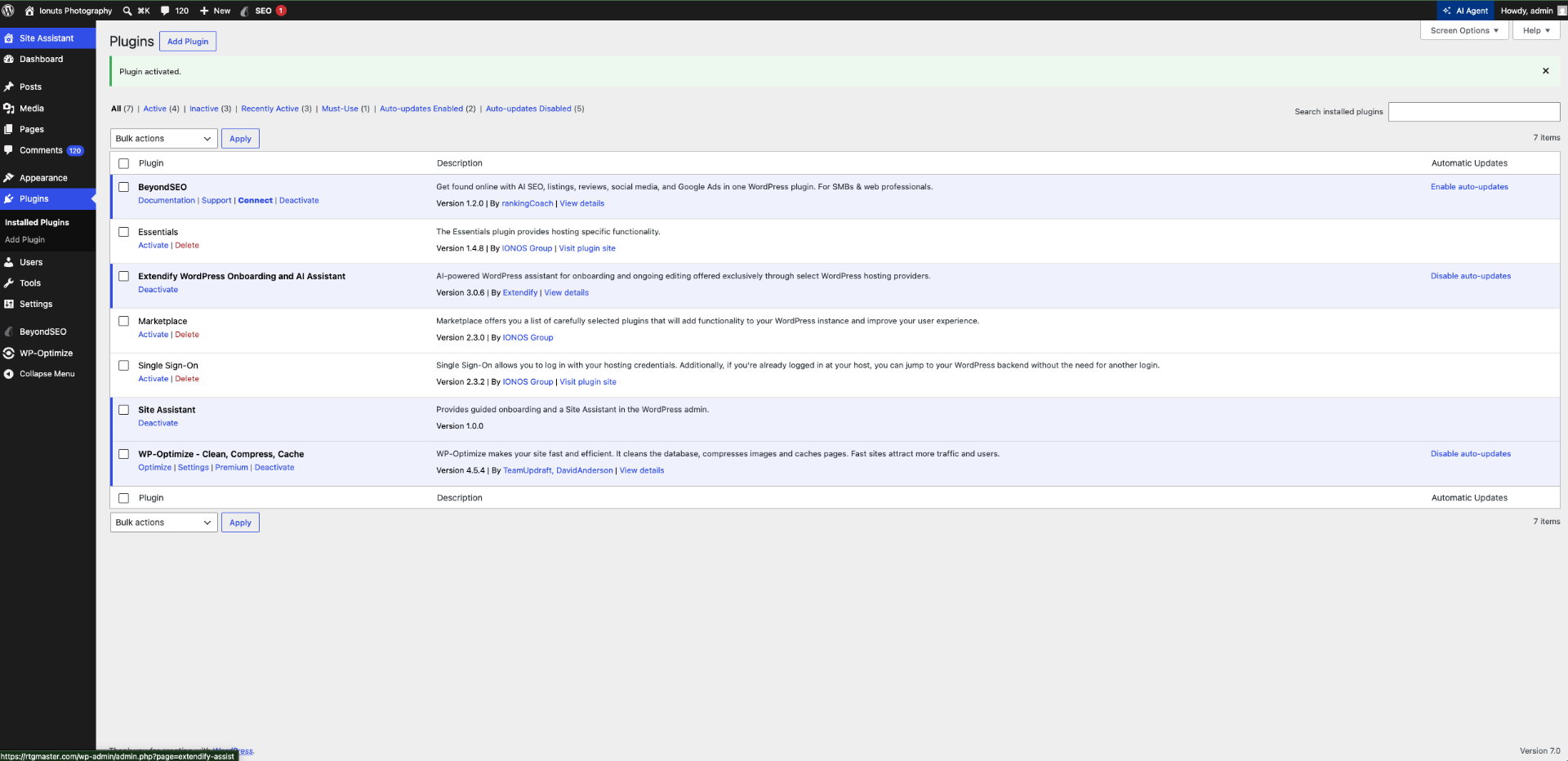
Task: Click the Appearance paintbrush icon
Action: coord(9,178)
